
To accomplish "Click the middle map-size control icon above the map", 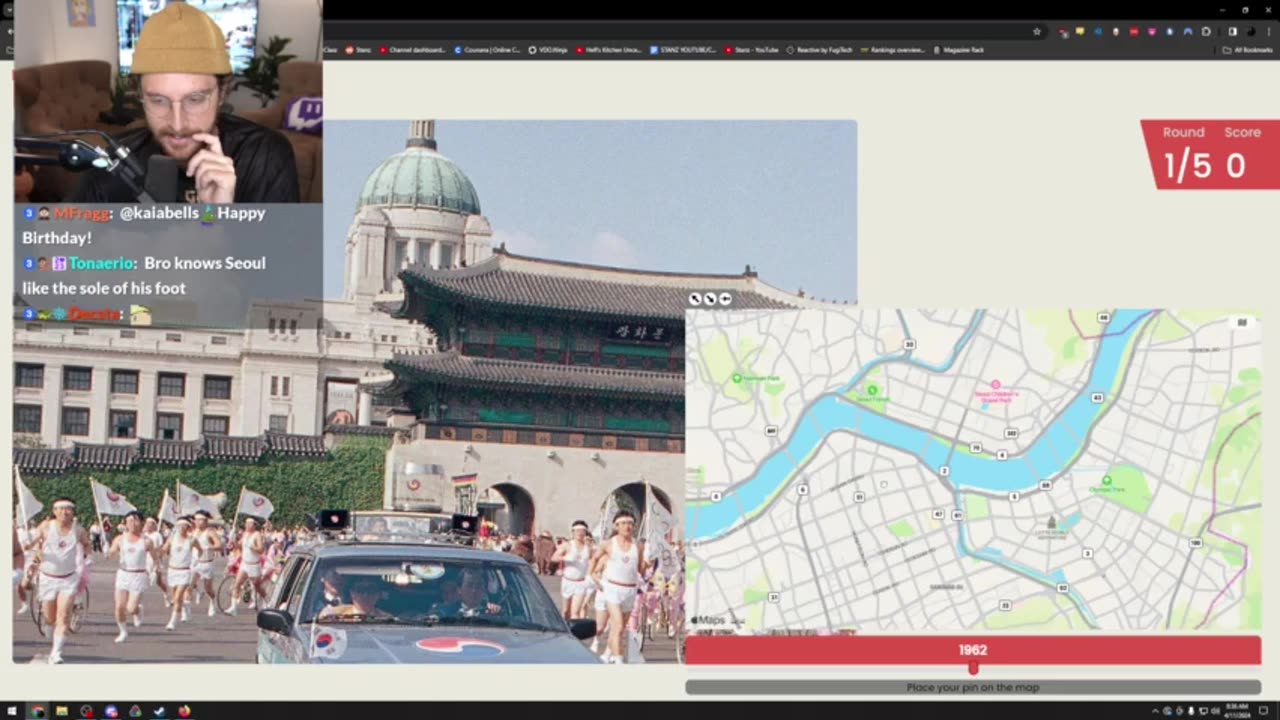I will 710,299.
